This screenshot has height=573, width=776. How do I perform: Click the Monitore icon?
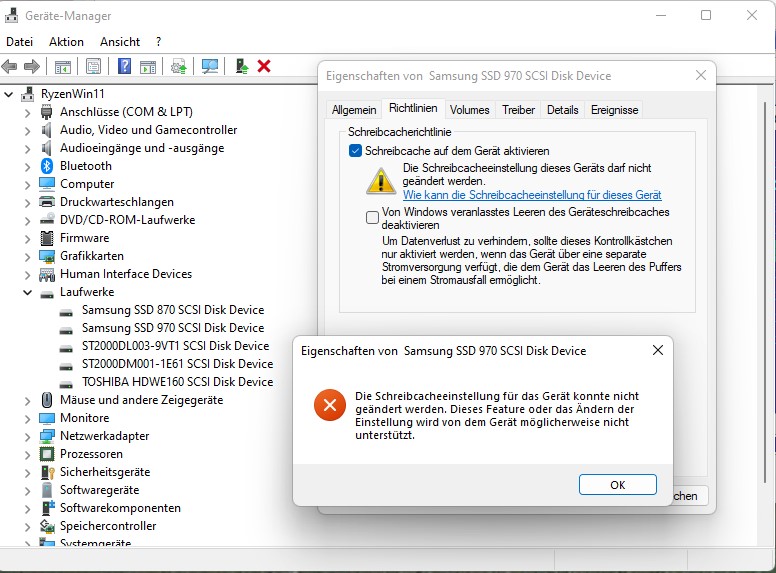(x=47, y=418)
